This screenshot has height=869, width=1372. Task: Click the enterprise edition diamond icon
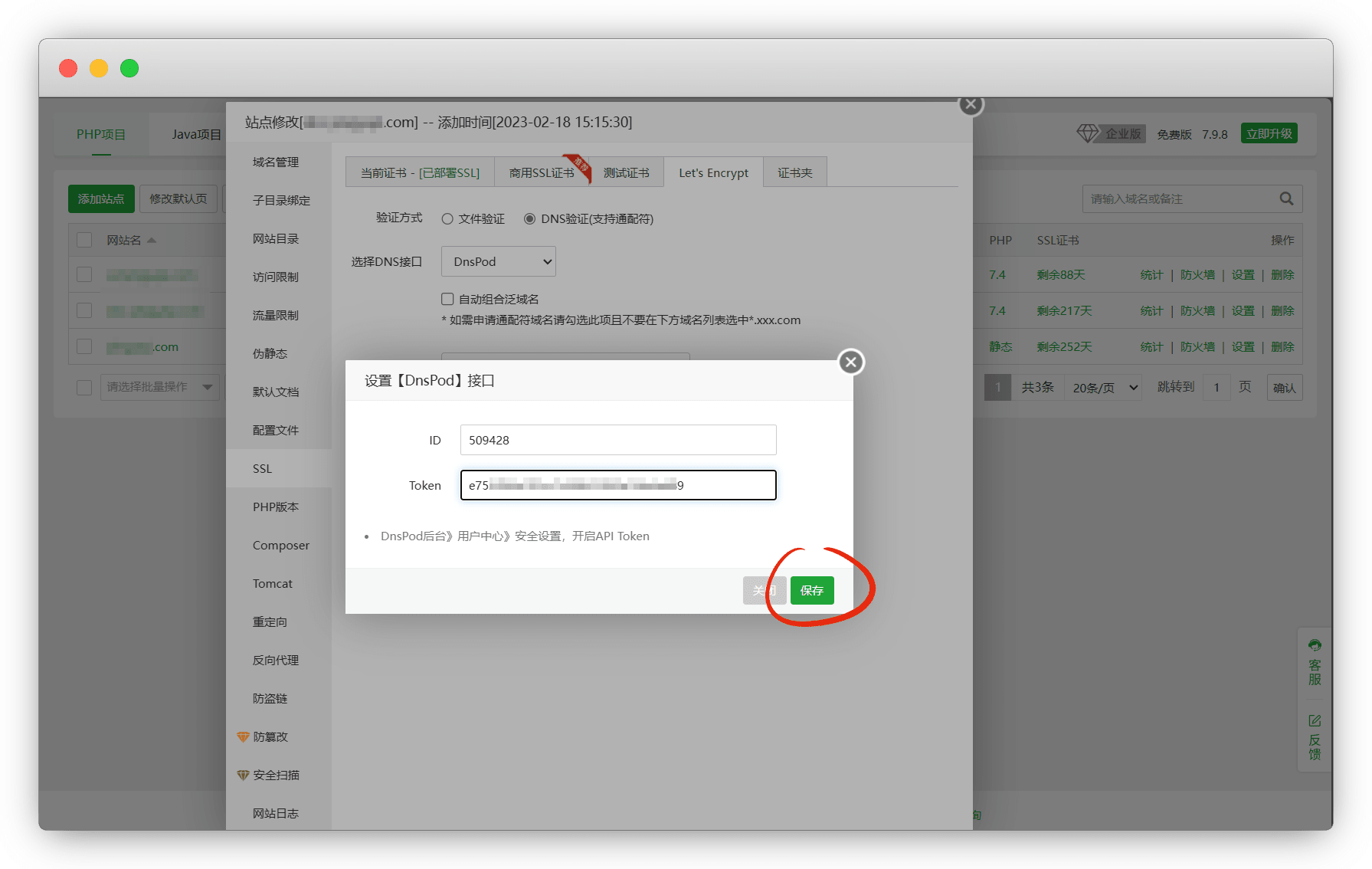(x=1088, y=133)
